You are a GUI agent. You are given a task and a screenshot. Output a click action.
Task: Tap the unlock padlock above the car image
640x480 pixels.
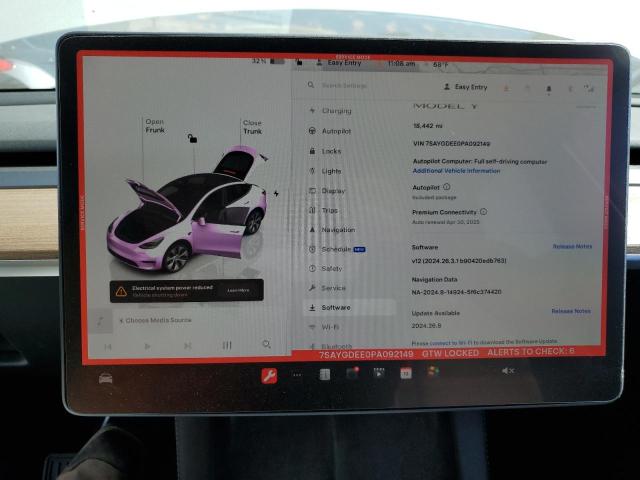pos(192,138)
